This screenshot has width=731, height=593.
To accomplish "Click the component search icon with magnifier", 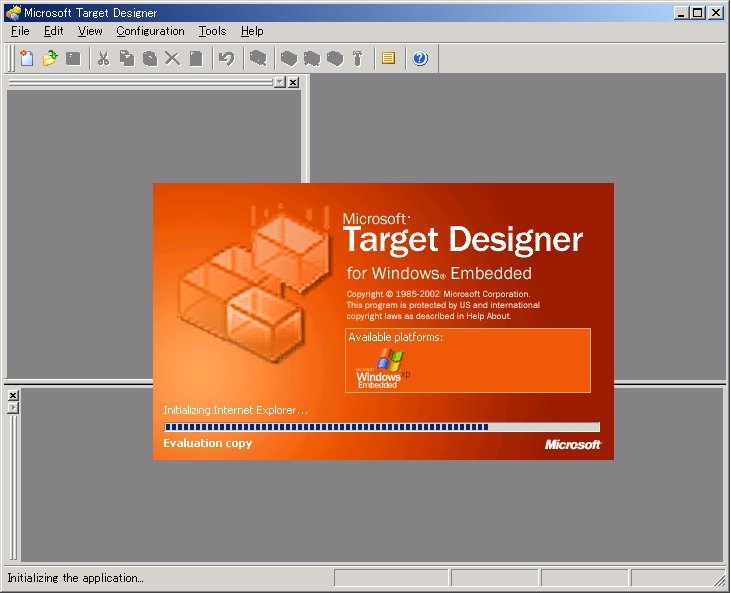I will coord(258,58).
